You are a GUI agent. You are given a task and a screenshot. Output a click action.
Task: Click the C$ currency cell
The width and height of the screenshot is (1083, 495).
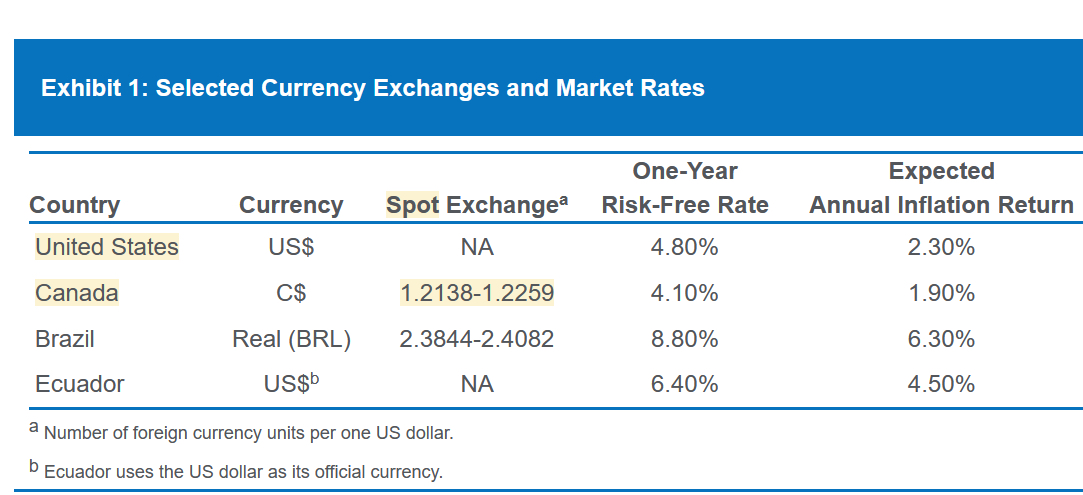click(x=291, y=293)
